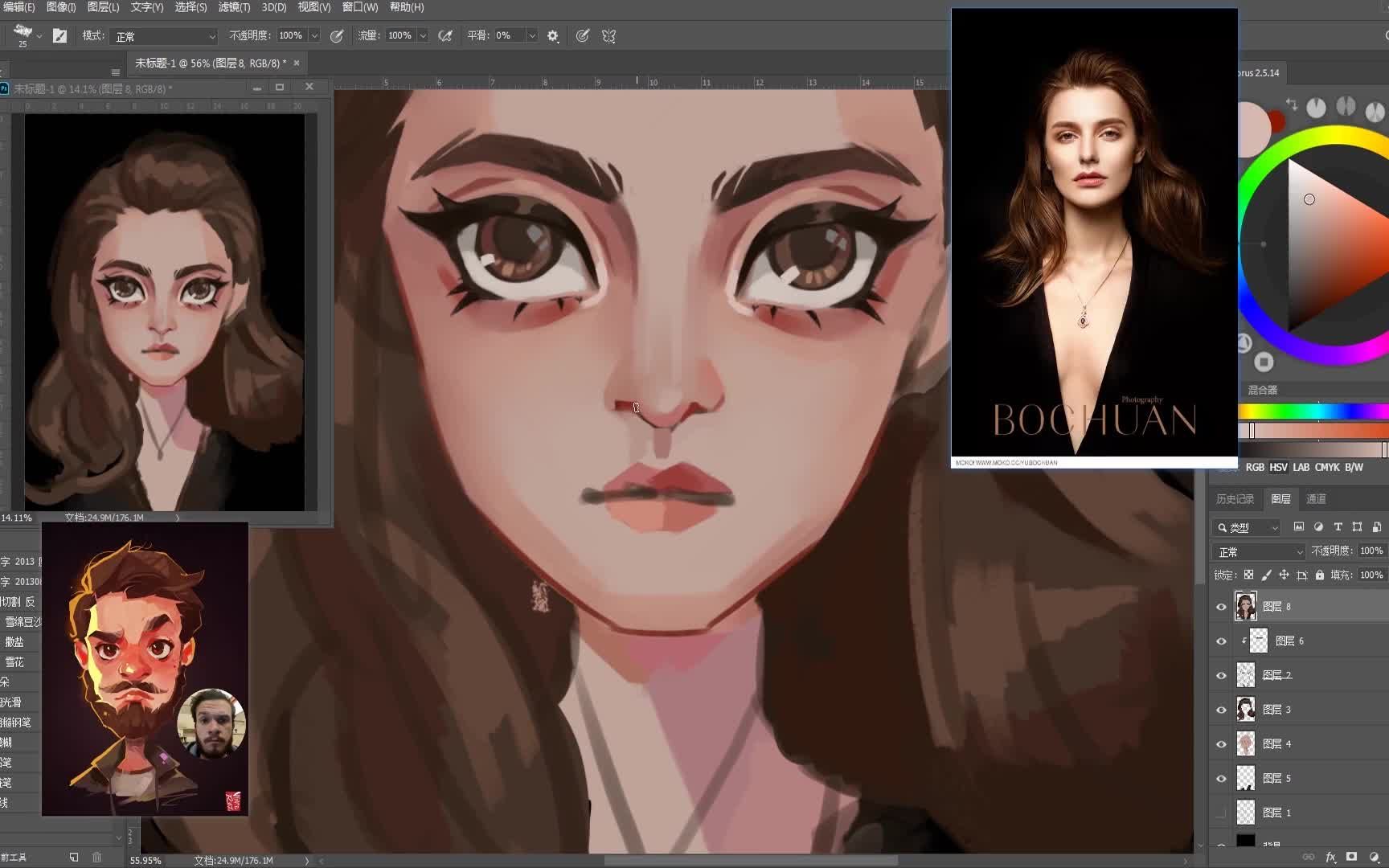This screenshot has width=1389, height=868.
Task: Expand brush preset picker arrow
Action: click(x=39, y=36)
